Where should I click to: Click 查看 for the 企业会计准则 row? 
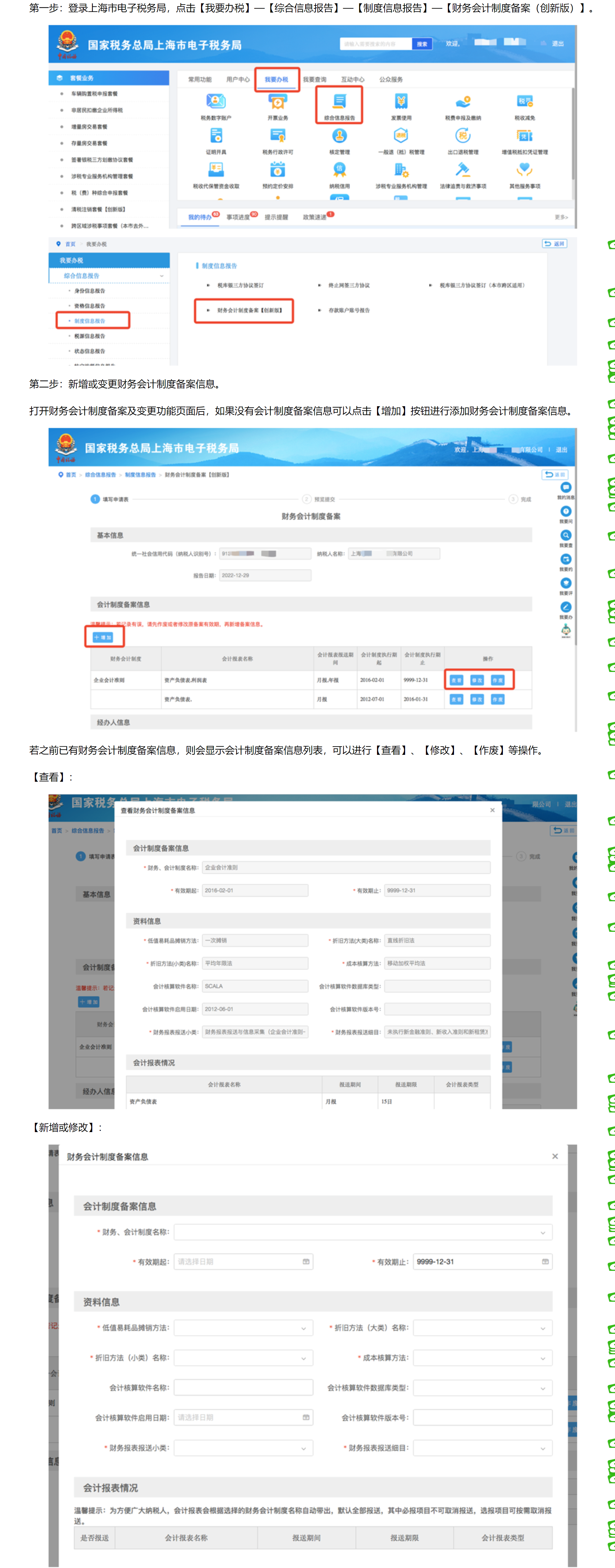(x=456, y=680)
